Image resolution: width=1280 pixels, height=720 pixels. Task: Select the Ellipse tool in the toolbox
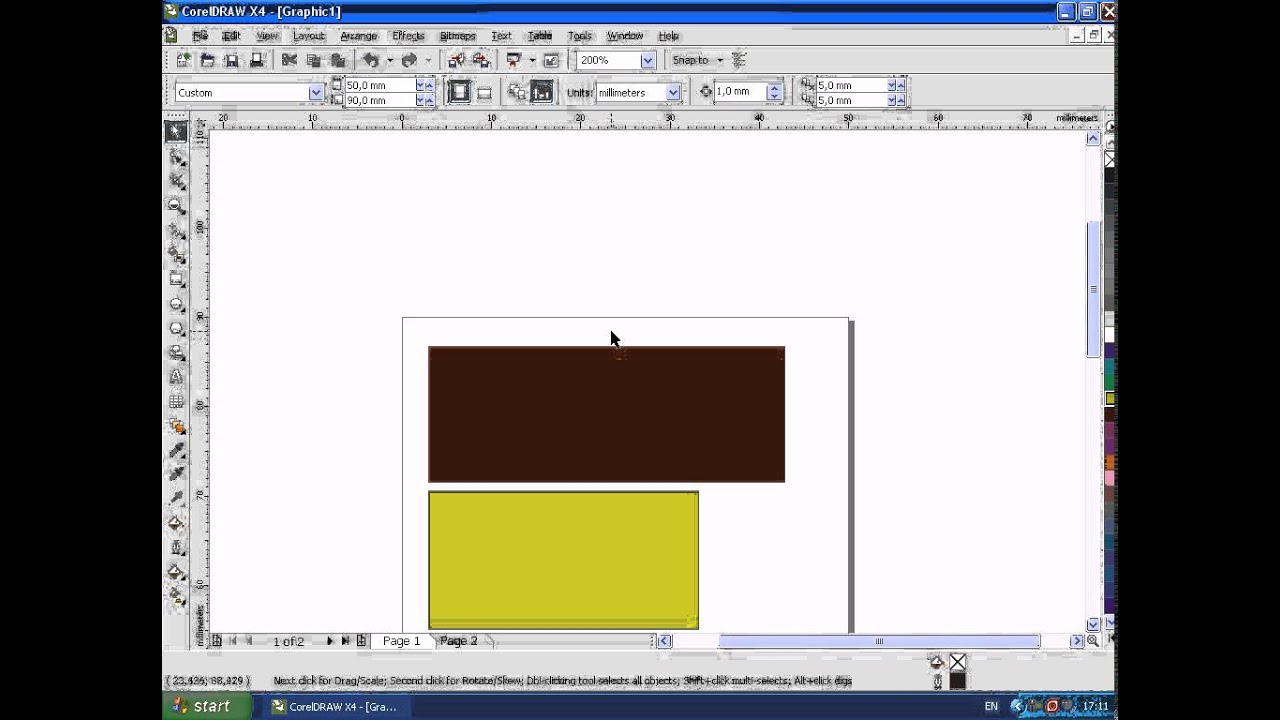177,304
